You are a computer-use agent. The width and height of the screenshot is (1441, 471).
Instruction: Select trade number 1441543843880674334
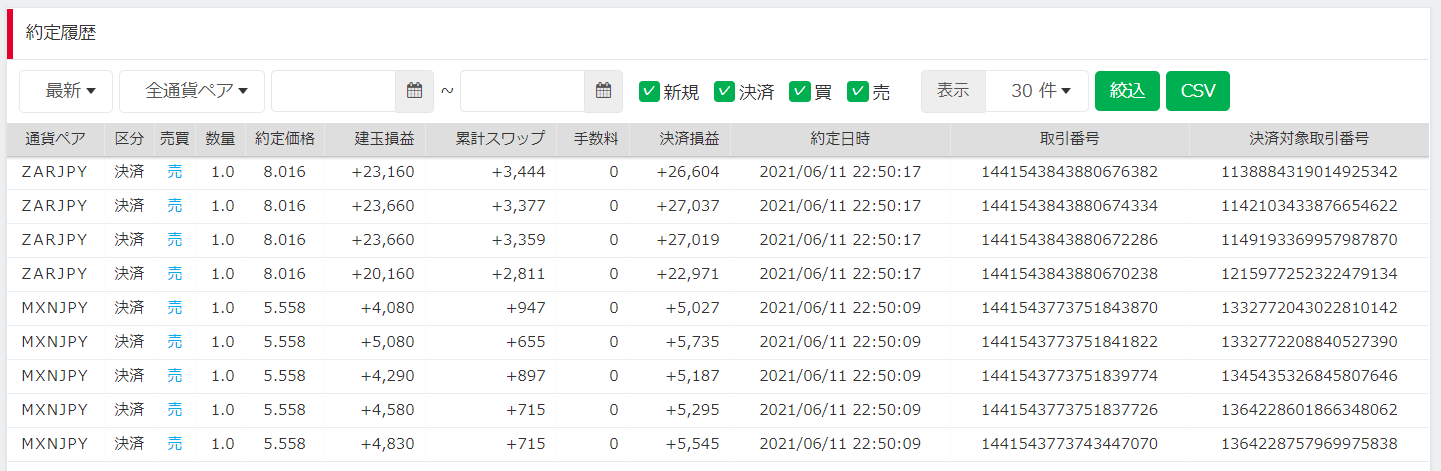[x=1069, y=206]
